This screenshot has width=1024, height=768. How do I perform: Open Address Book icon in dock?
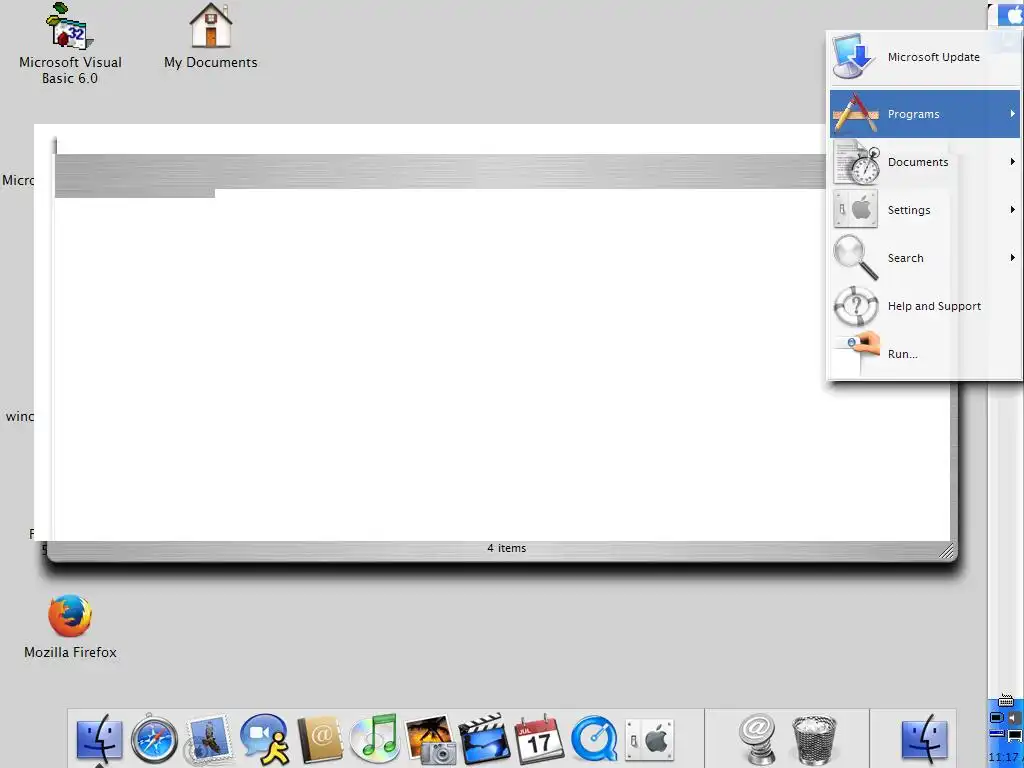pos(320,739)
